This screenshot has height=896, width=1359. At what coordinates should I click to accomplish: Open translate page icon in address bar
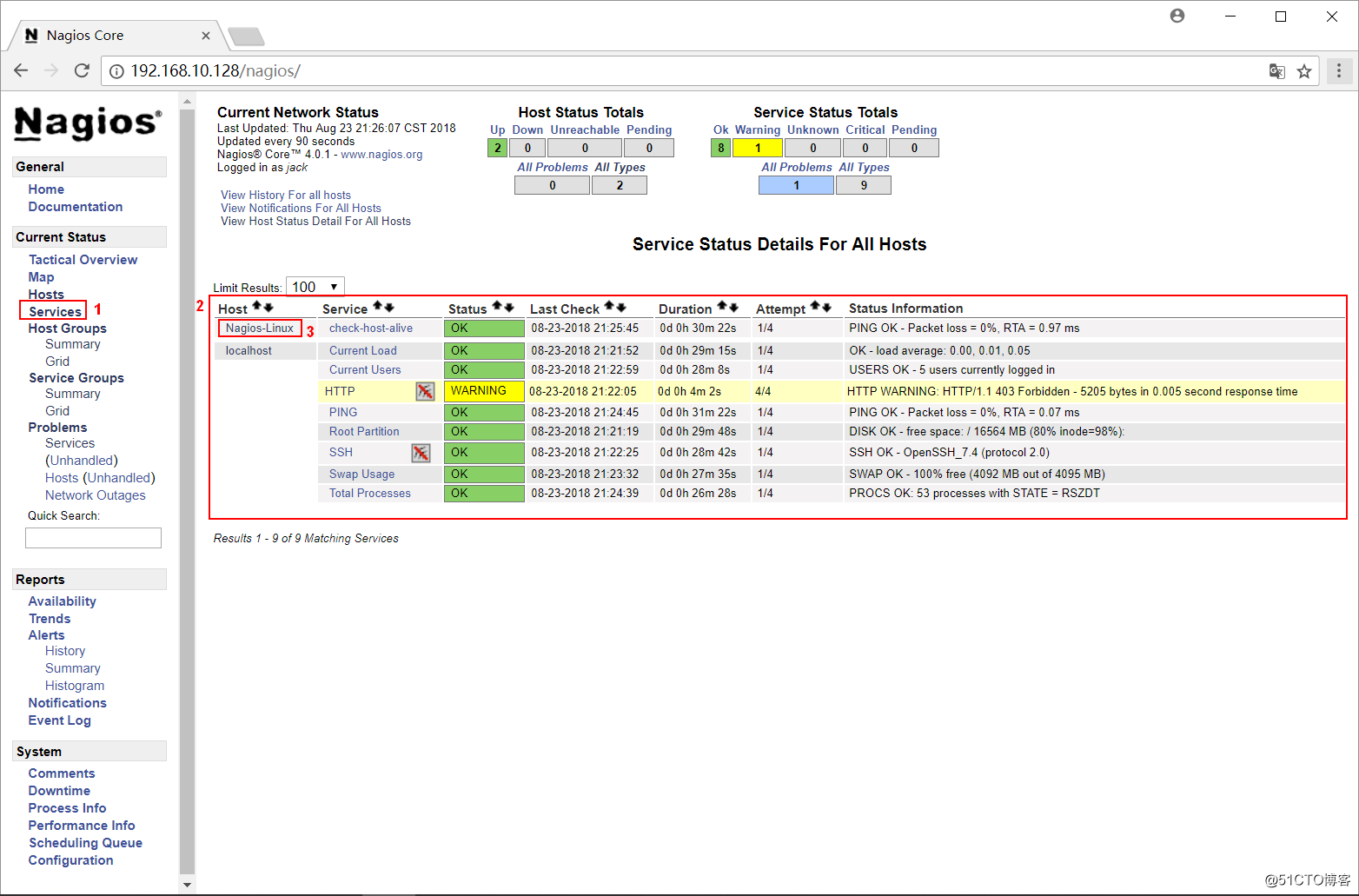coord(1276,71)
